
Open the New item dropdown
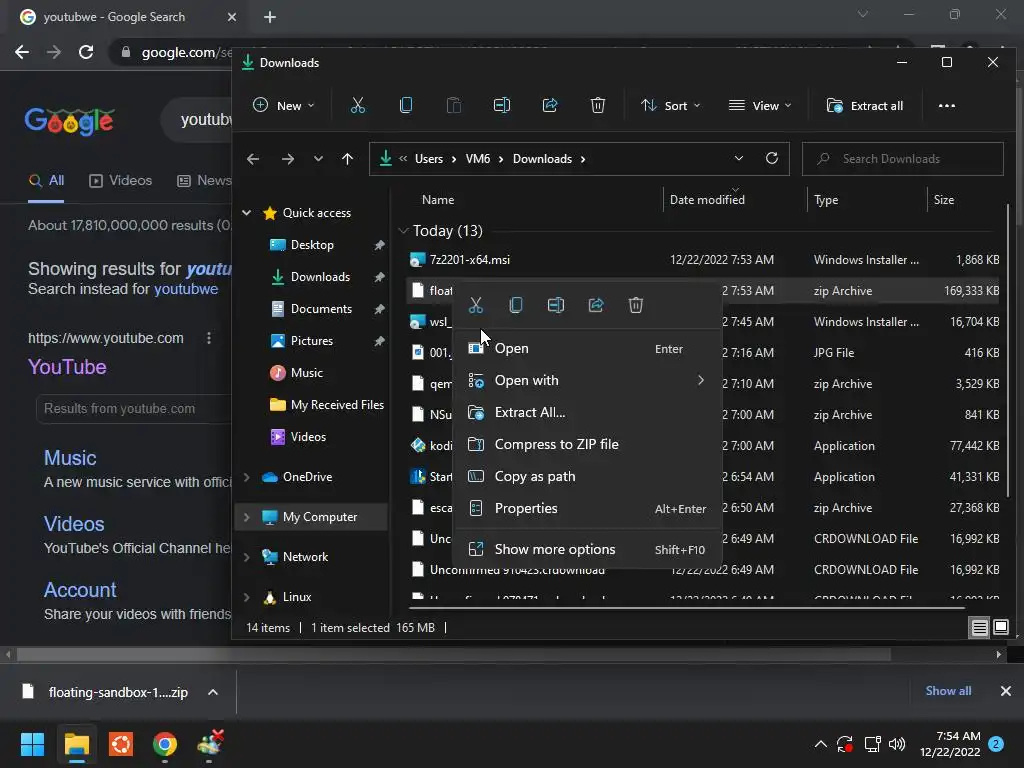[283, 106]
